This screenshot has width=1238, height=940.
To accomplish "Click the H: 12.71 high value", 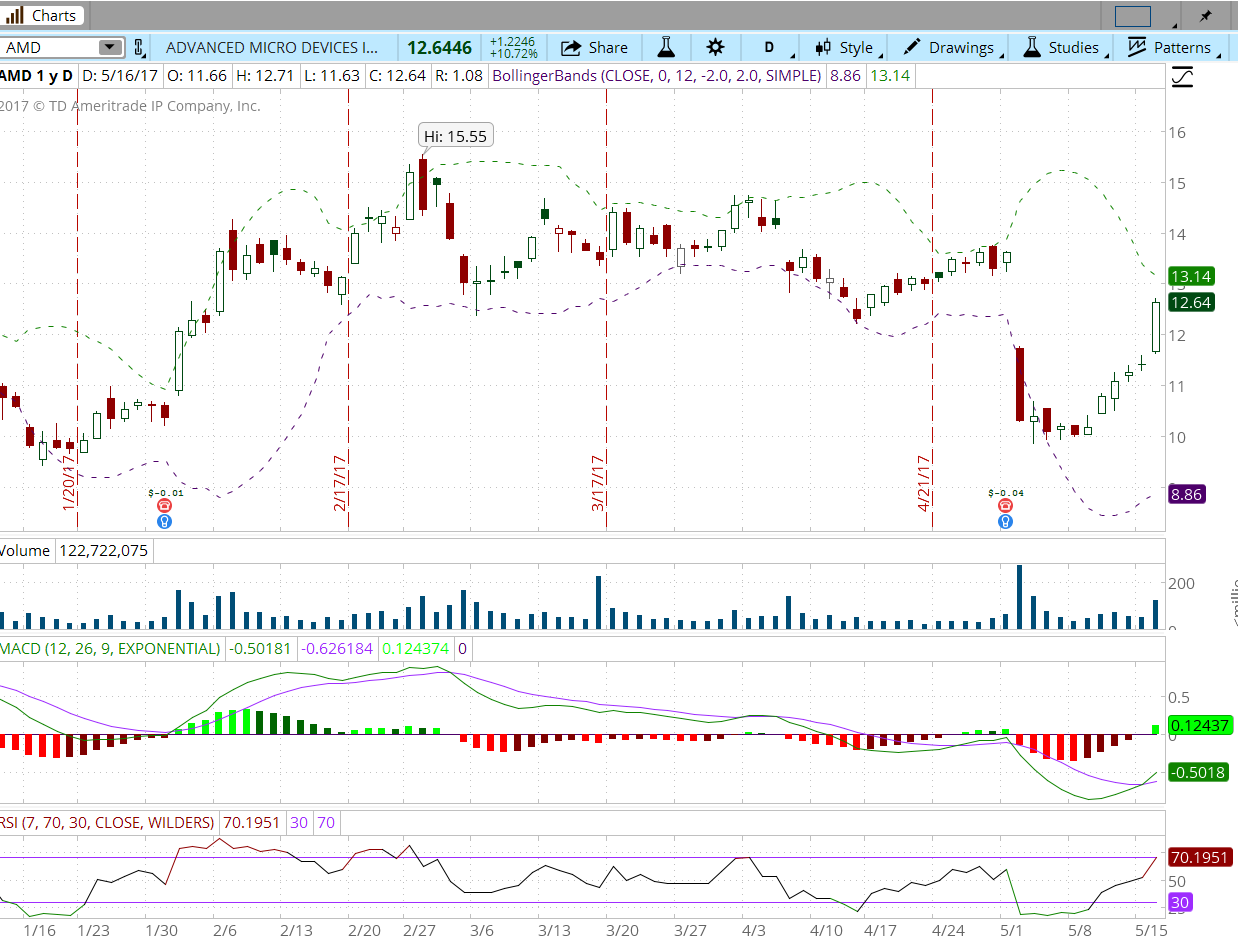I will click(265, 76).
